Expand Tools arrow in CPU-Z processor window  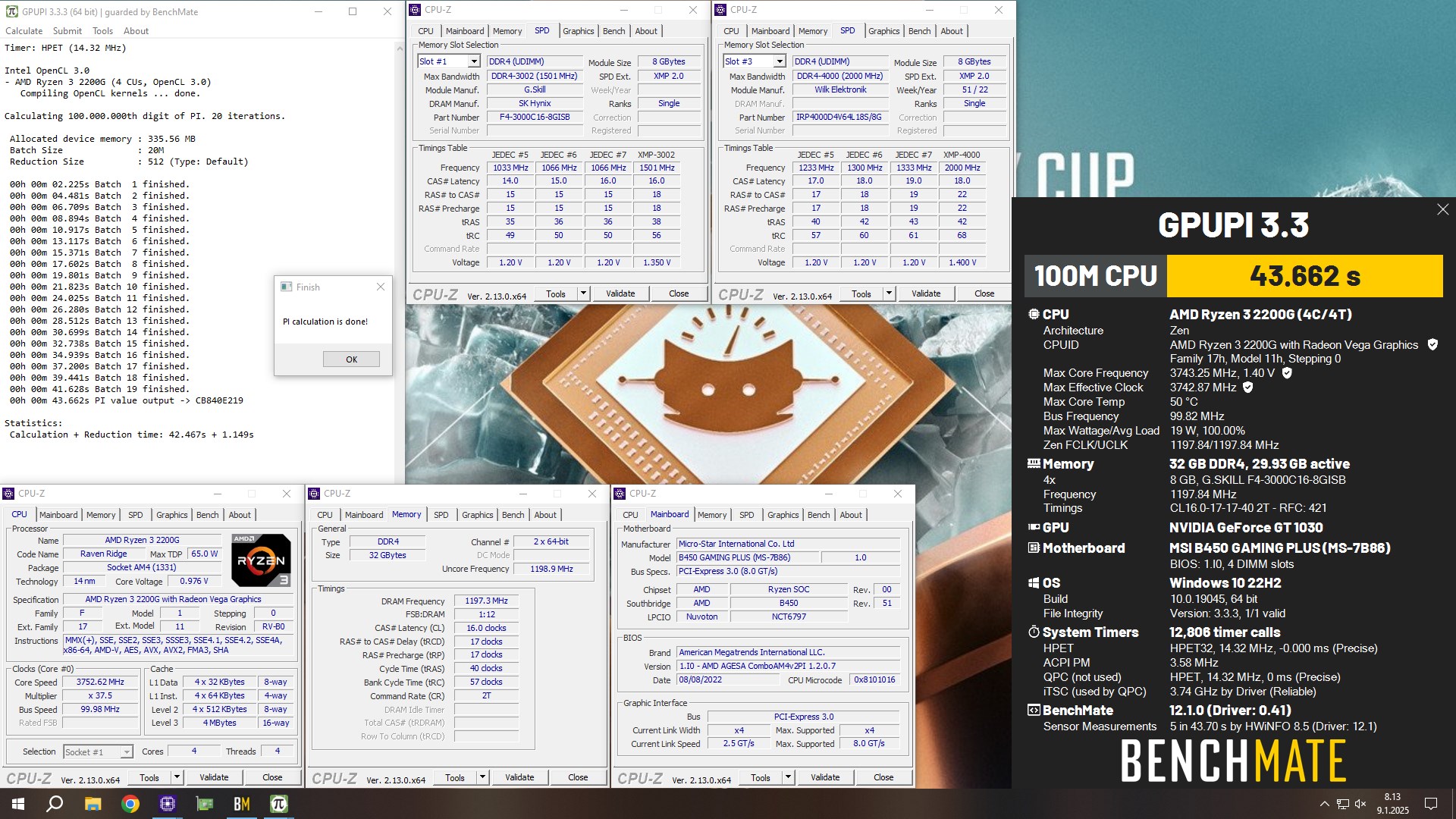coord(177,777)
